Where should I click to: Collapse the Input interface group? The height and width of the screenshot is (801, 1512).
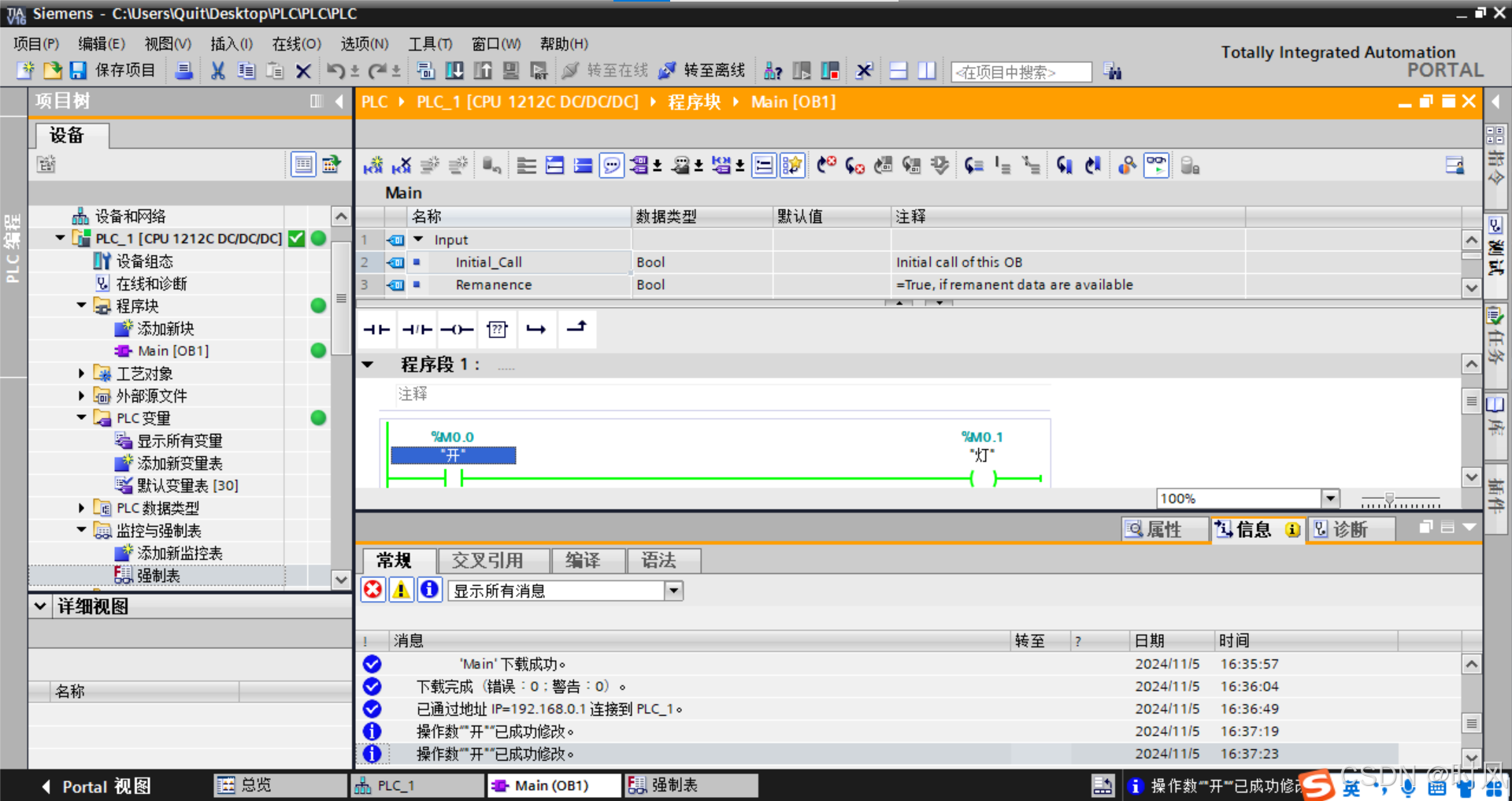point(419,239)
